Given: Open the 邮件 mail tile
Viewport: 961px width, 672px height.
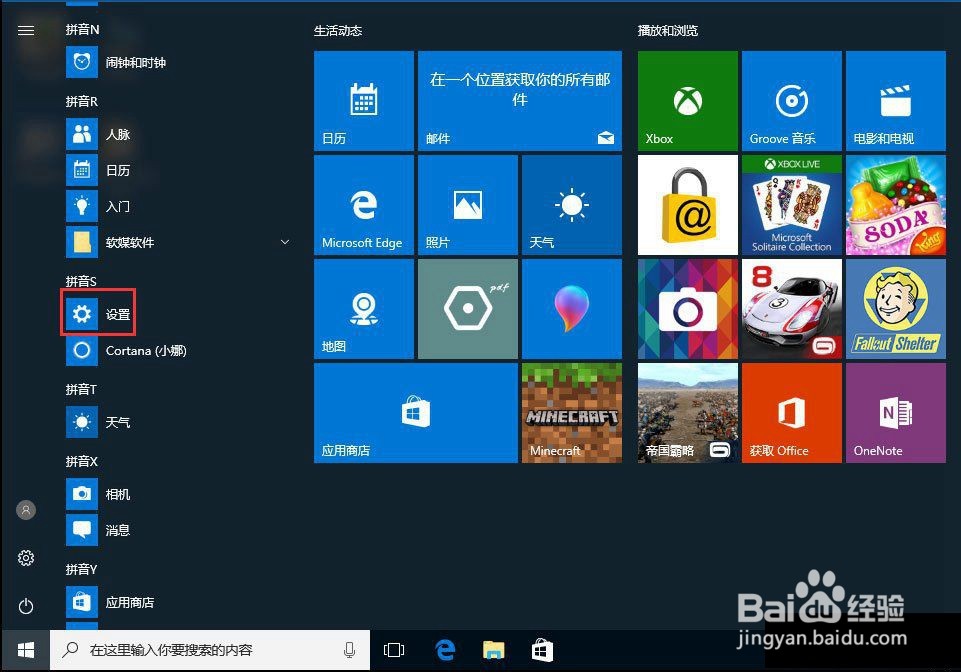Looking at the screenshot, I should [520, 101].
